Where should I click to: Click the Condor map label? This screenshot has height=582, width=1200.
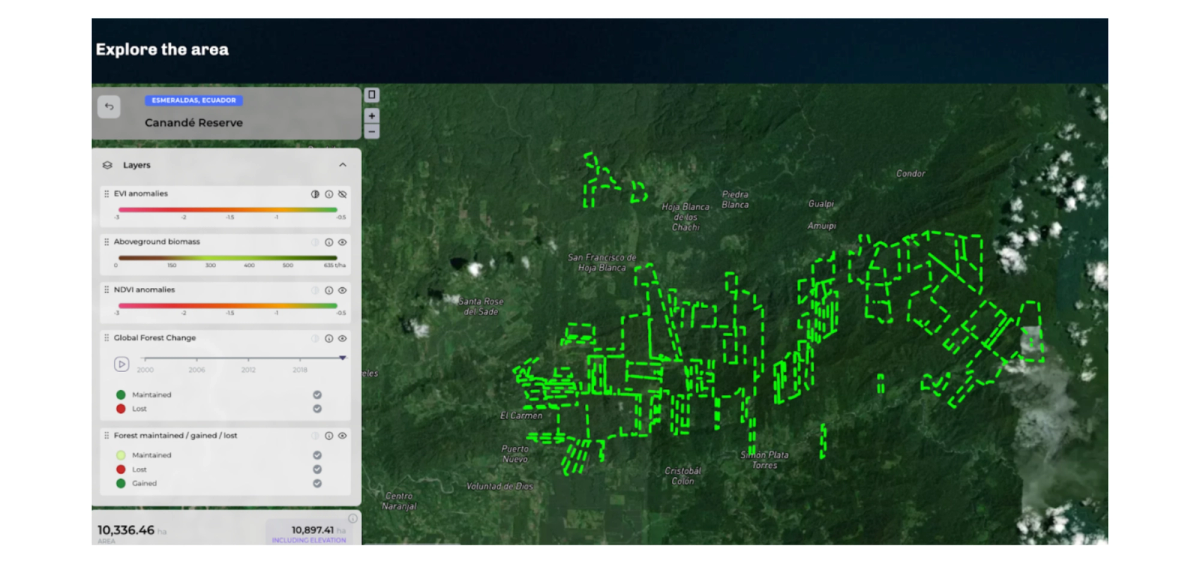911,173
